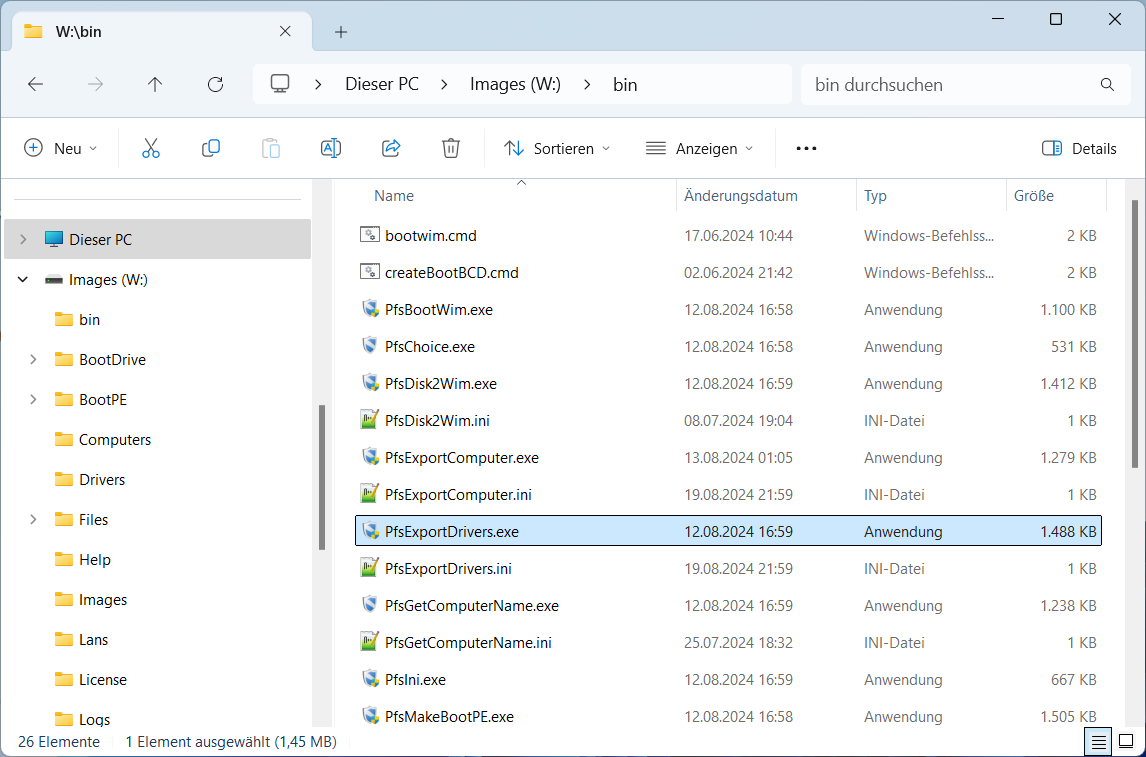The width and height of the screenshot is (1146, 757).
Task: Go back to previous folder
Action: 35,85
